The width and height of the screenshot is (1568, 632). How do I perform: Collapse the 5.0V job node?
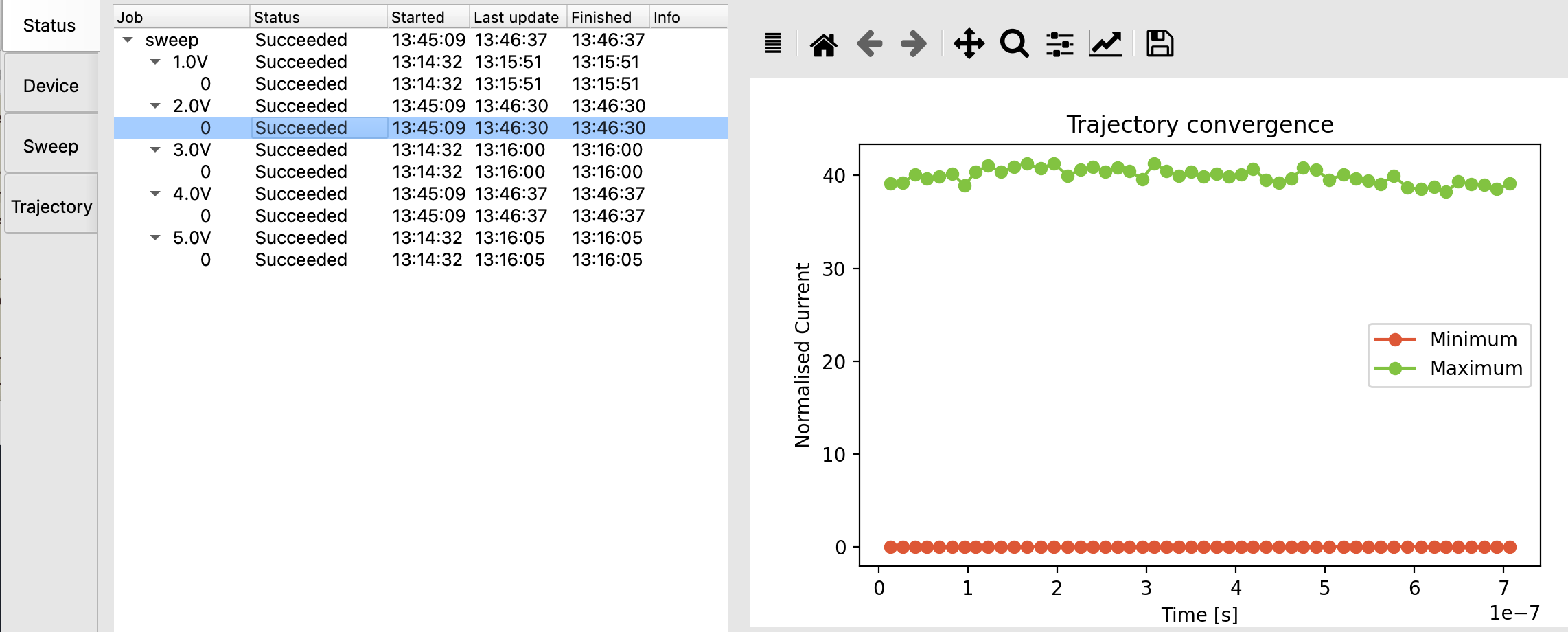pos(155,238)
